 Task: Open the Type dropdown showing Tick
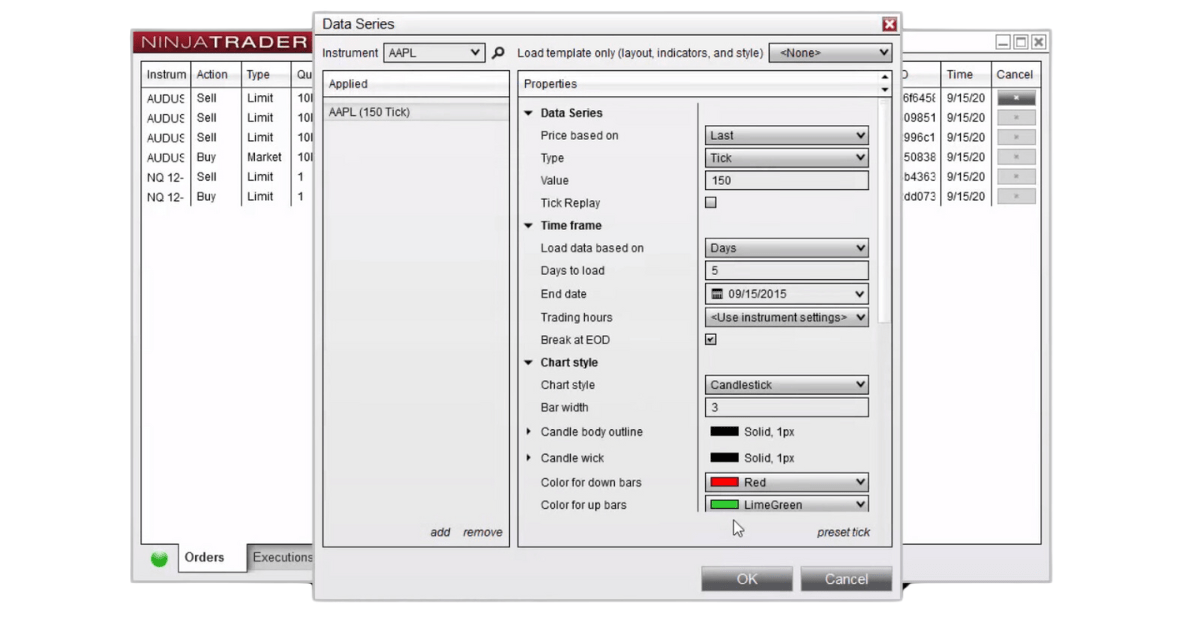(787, 157)
